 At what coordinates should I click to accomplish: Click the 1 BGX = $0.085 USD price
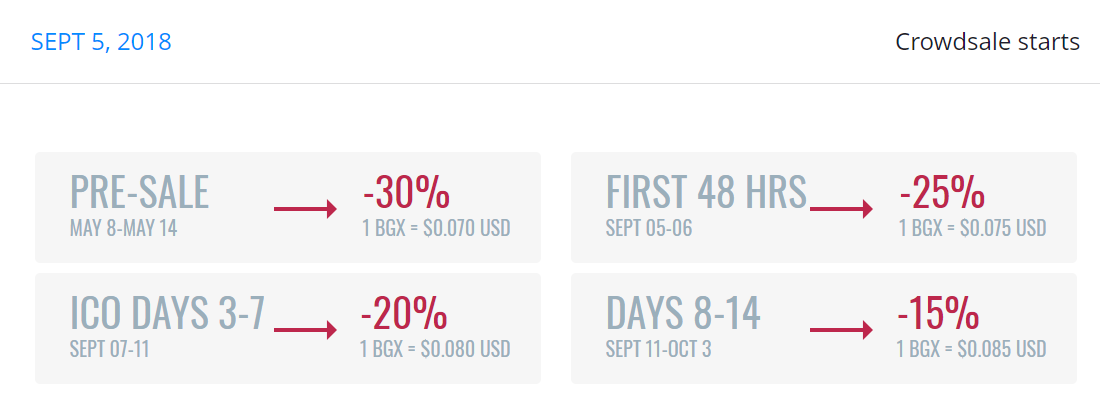coord(972,349)
